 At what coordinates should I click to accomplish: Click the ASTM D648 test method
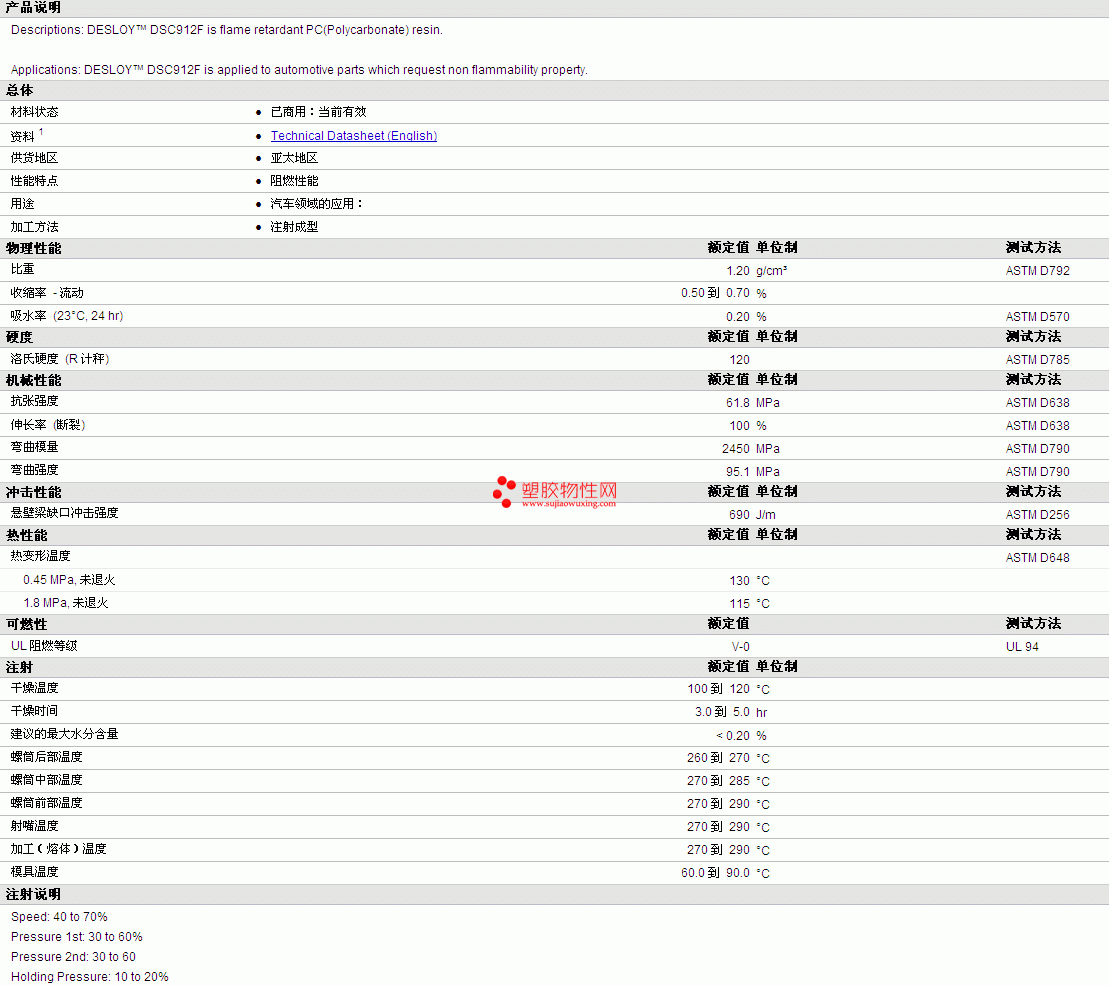[x=1038, y=558]
